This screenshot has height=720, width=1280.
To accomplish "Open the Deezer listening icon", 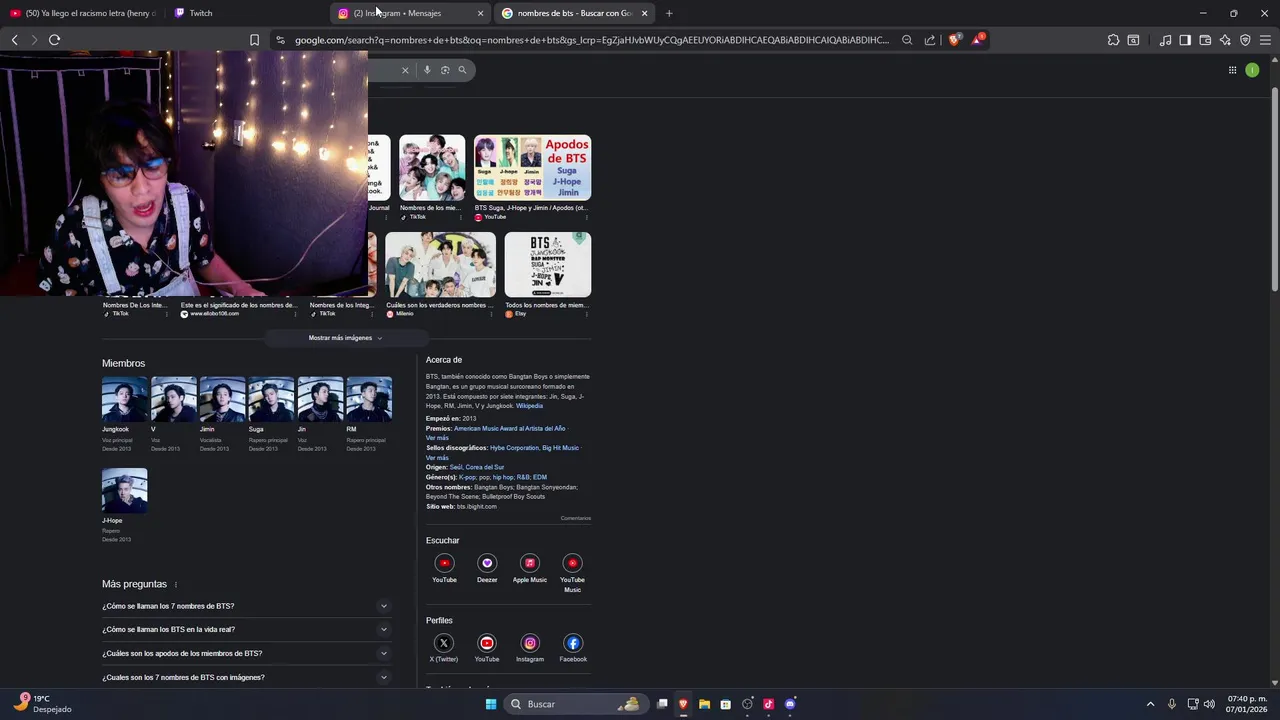I will coord(487,563).
